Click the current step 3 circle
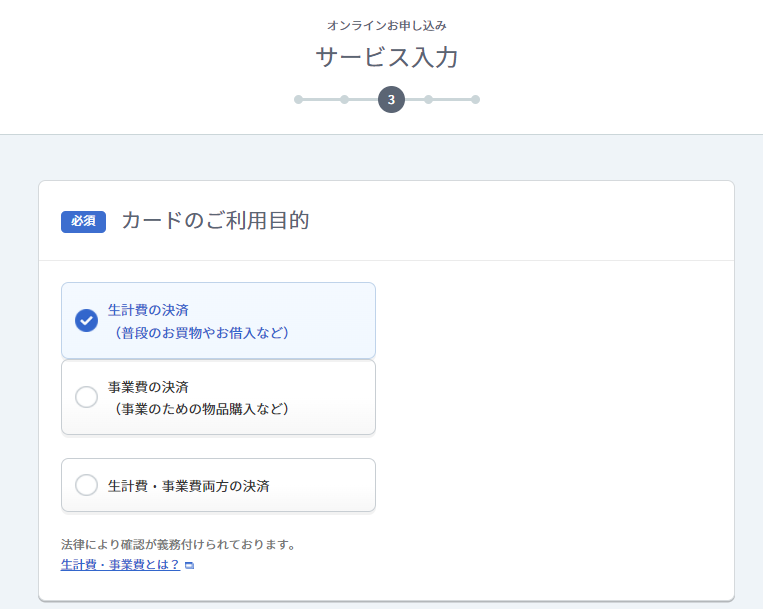Image resolution: width=763 pixels, height=609 pixels. [x=391, y=100]
